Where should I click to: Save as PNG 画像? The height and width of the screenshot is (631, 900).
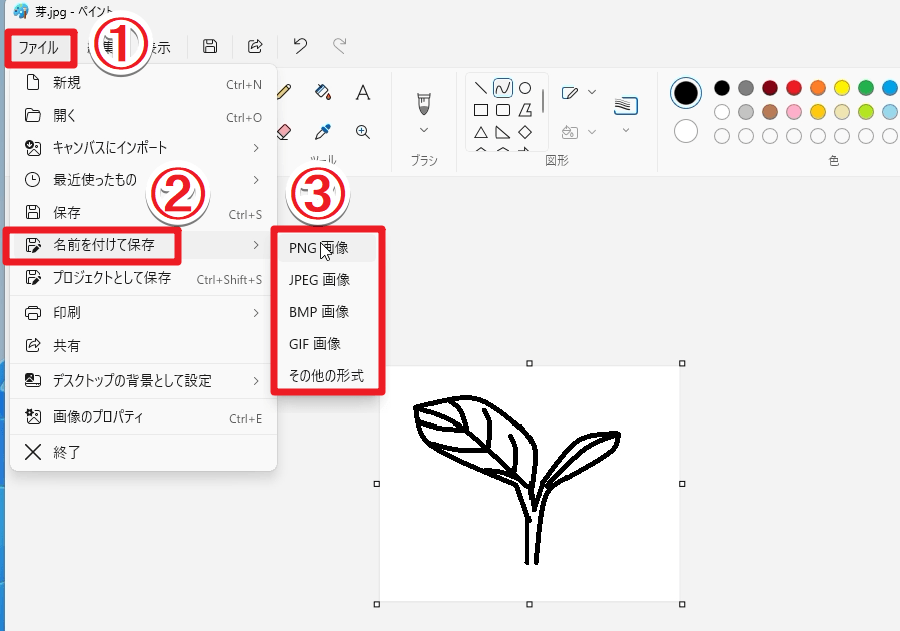pyautogui.click(x=328, y=248)
